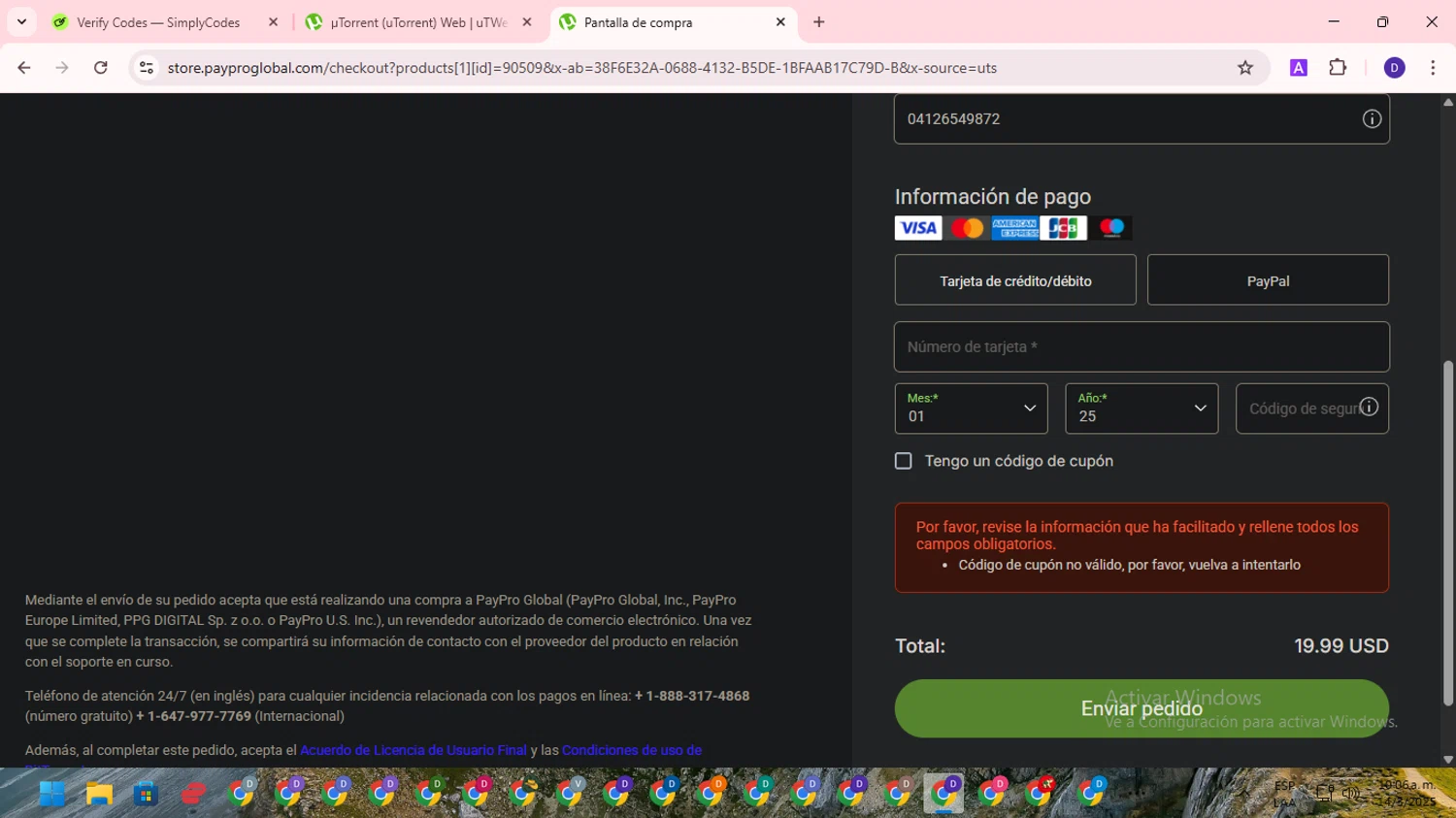This screenshot has height=818, width=1456.
Task: Click the scrollbar up arrow
Action: pyautogui.click(x=1448, y=101)
